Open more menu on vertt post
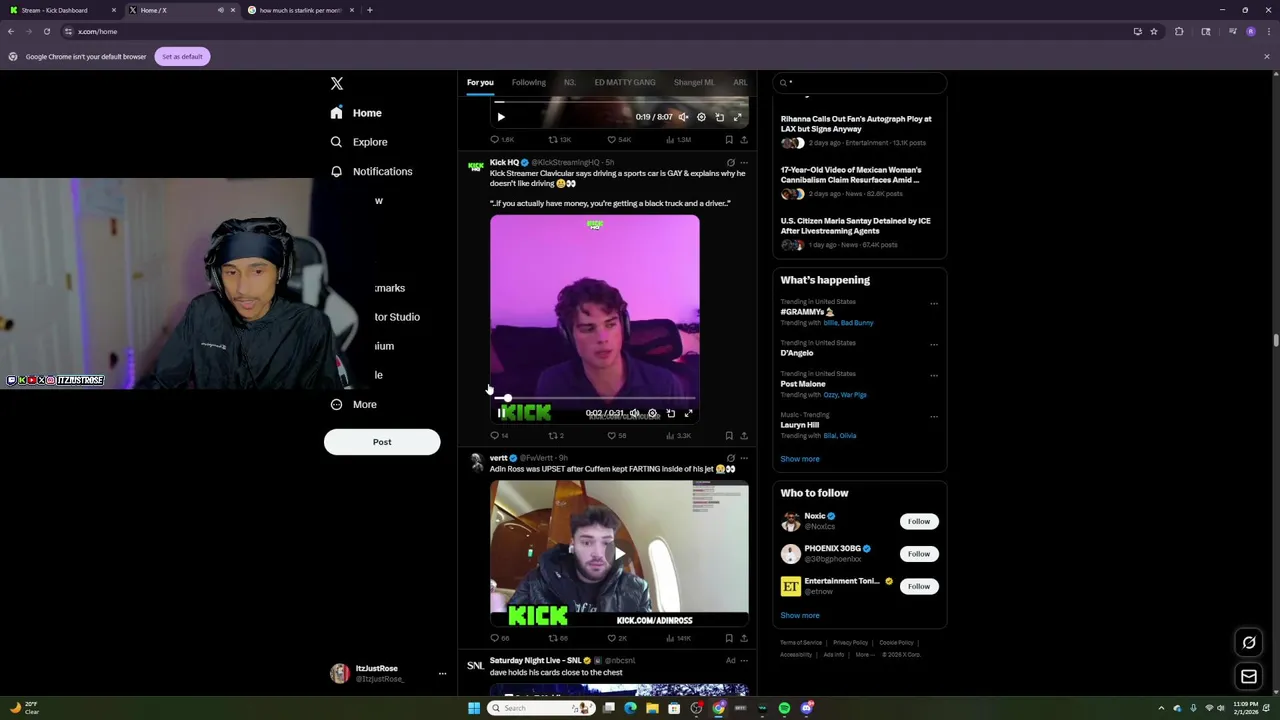Screen dimensions: 1280x720 pos(743,458)
